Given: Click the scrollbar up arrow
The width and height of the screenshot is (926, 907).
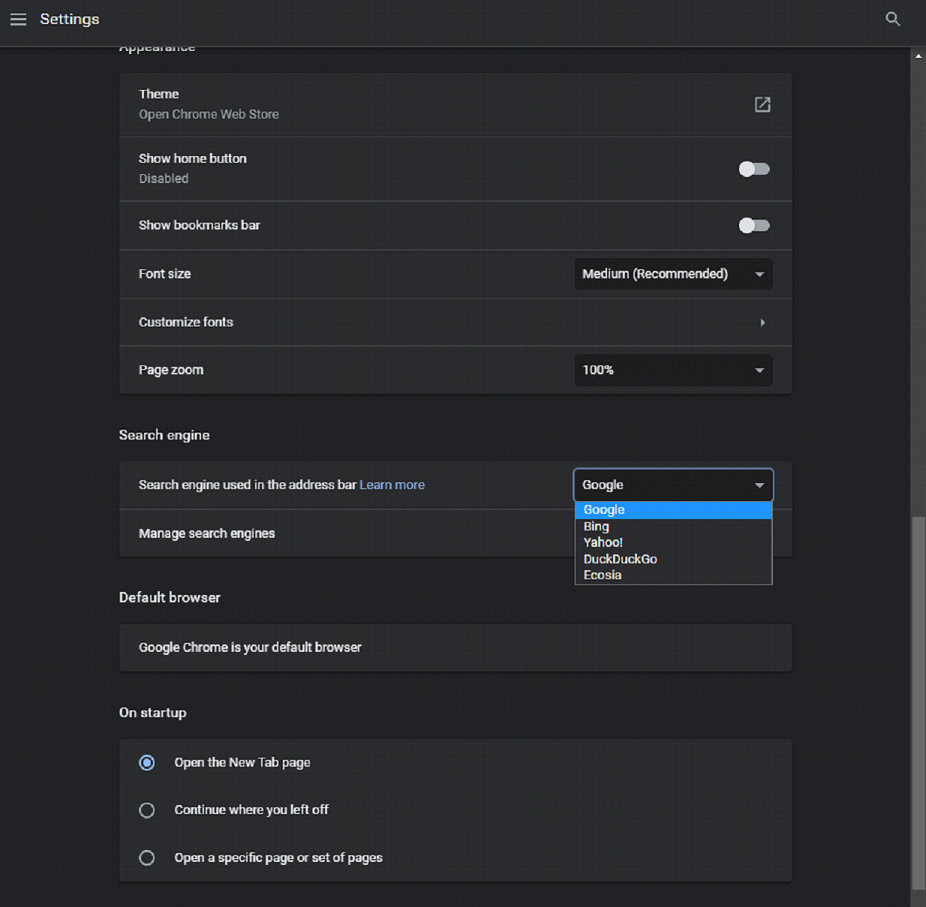Looking at the screenshot, I should pyautogui.click(x=918, y=56).
